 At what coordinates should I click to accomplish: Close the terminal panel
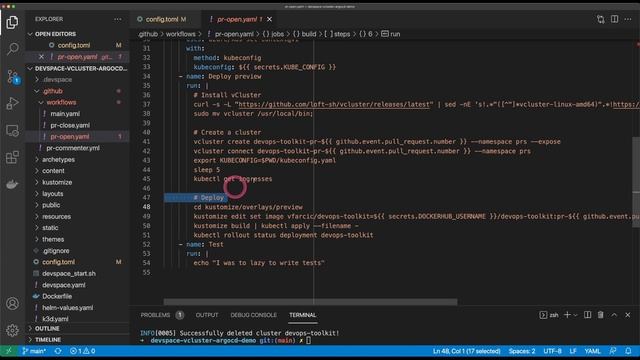coord(627,315)
